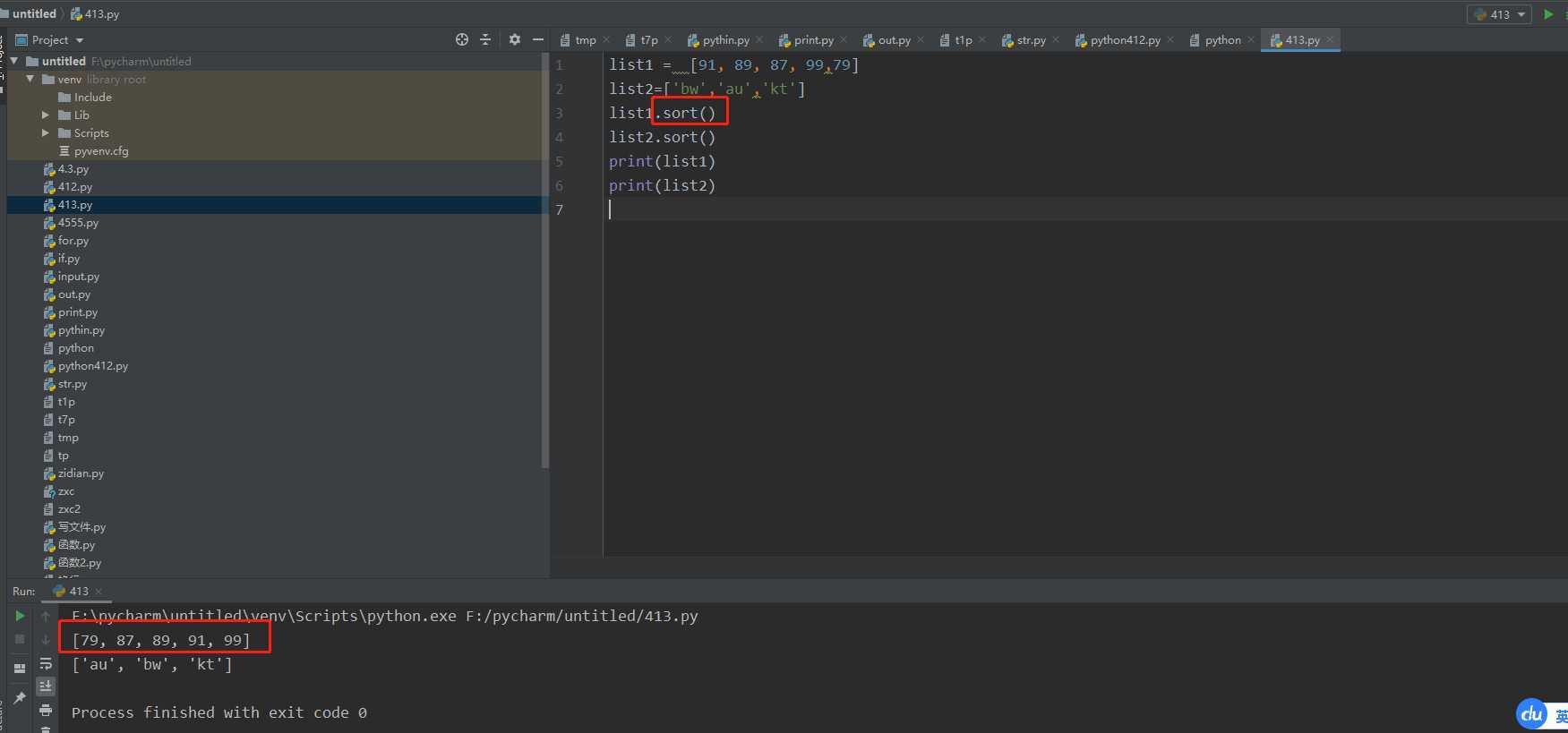Open the 413 run configuration dropdown
Image resolution: width=1568 pixels, height=733 pixels.
pyautogui.click(x=1499, y=14)
